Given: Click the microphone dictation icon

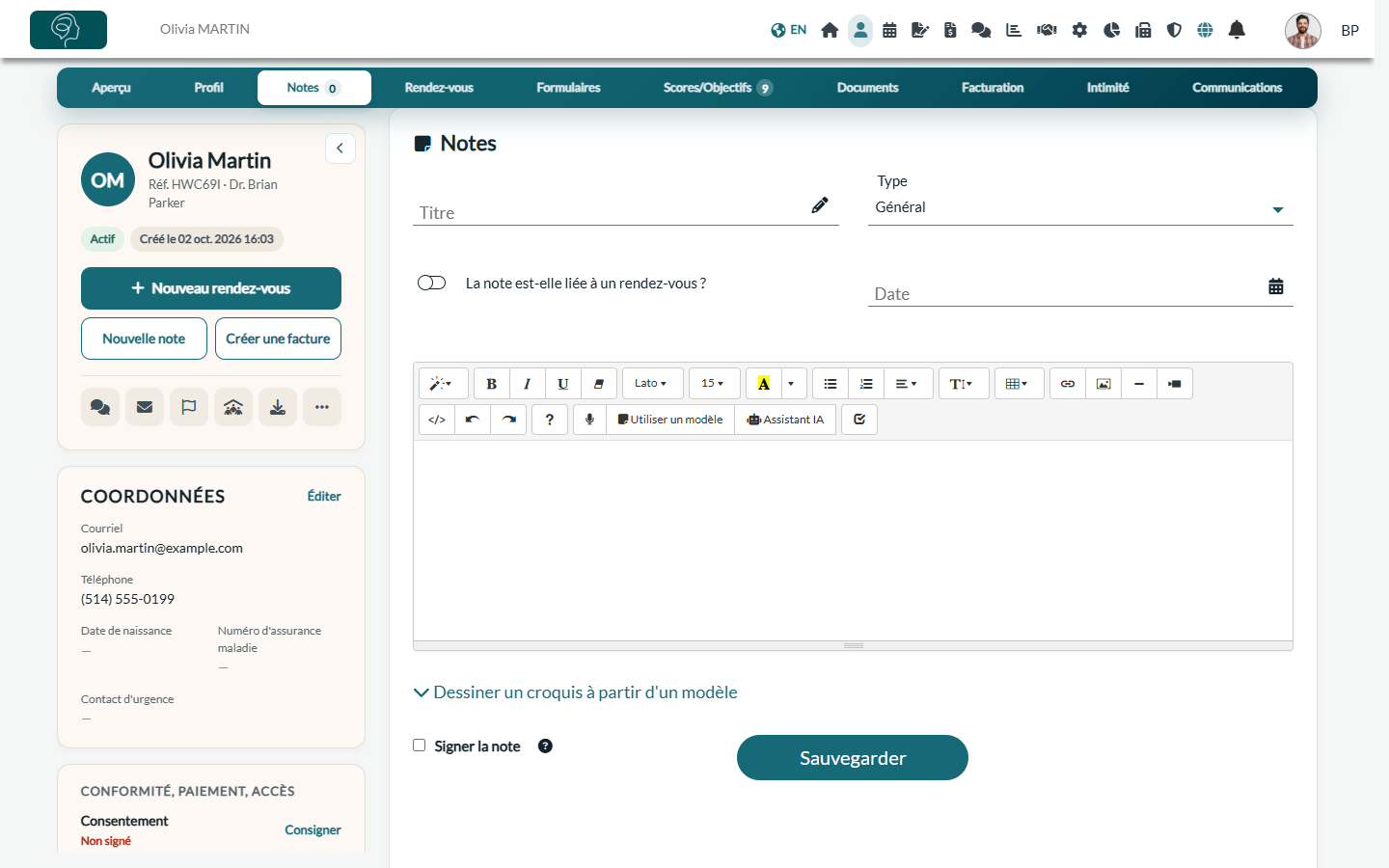Looking at the screenshot, I should coord(589,420).
